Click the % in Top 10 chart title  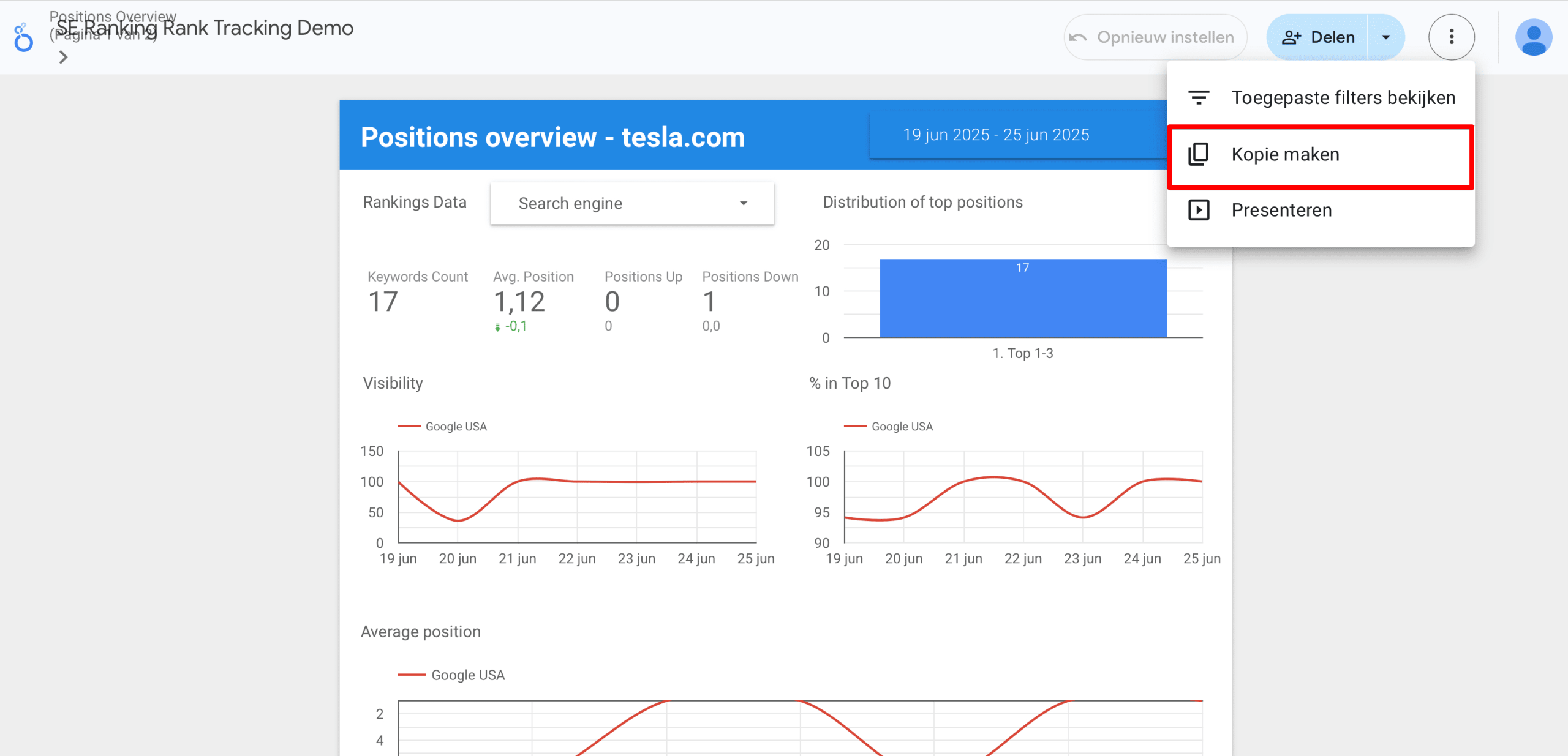tap(850, 383)
